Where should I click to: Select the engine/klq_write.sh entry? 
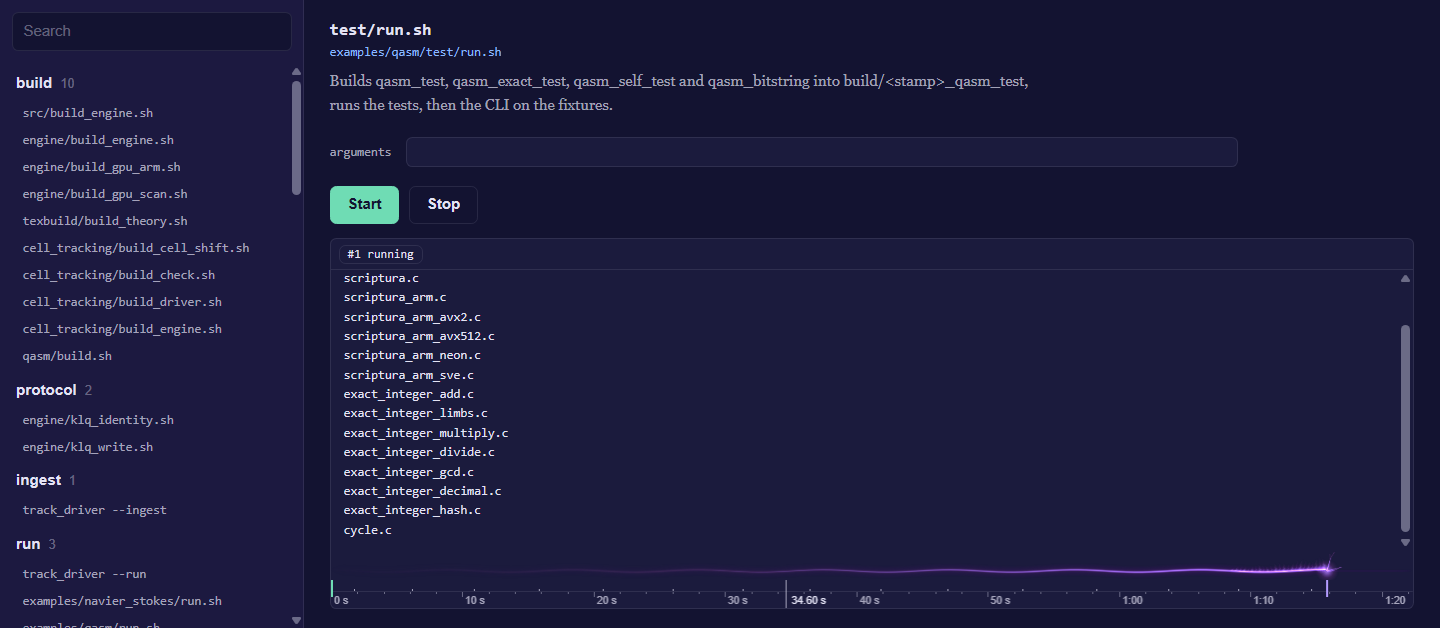(x=87, y=447)
